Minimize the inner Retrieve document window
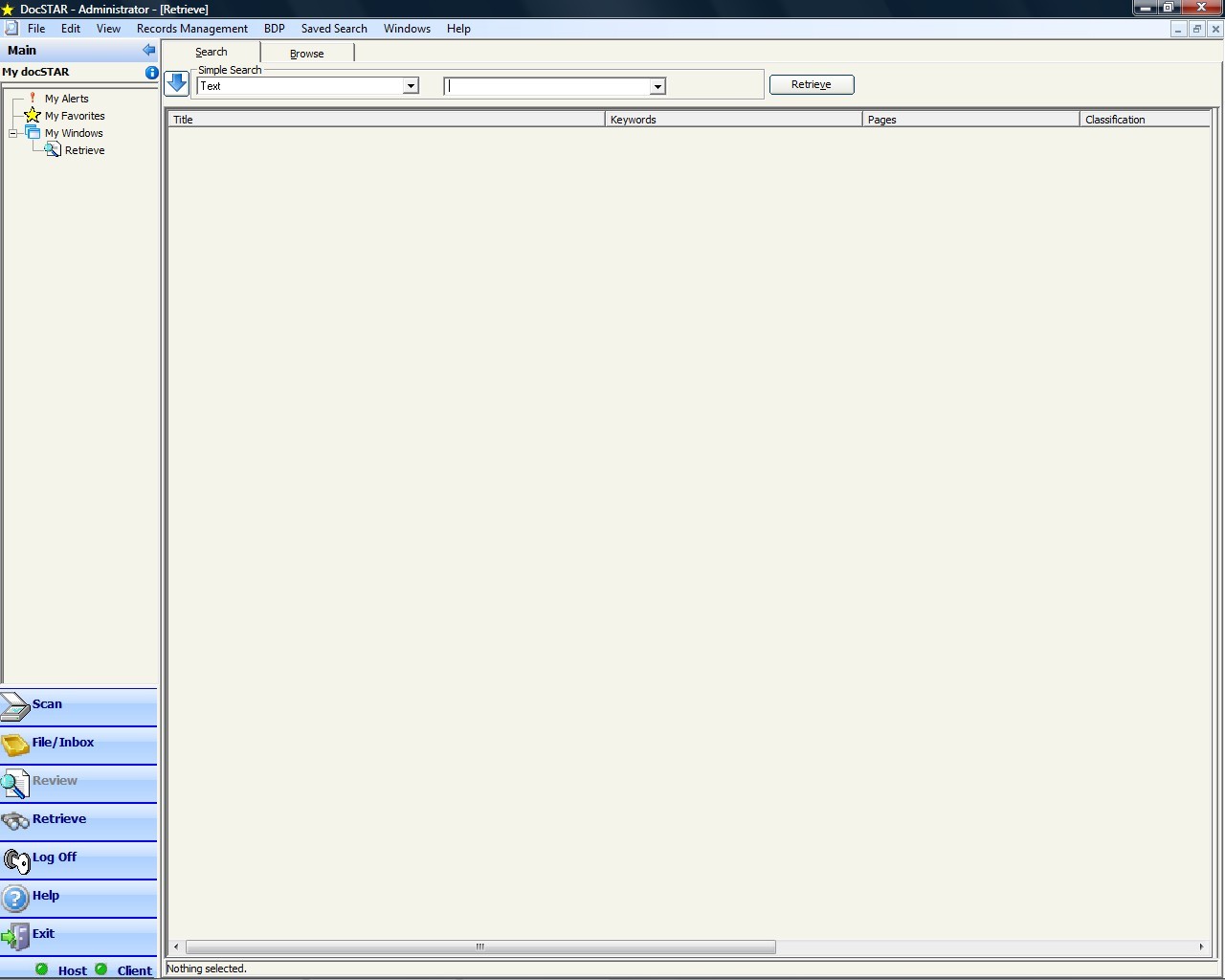Screen dimensions: 1225x980 (1178, 29)
